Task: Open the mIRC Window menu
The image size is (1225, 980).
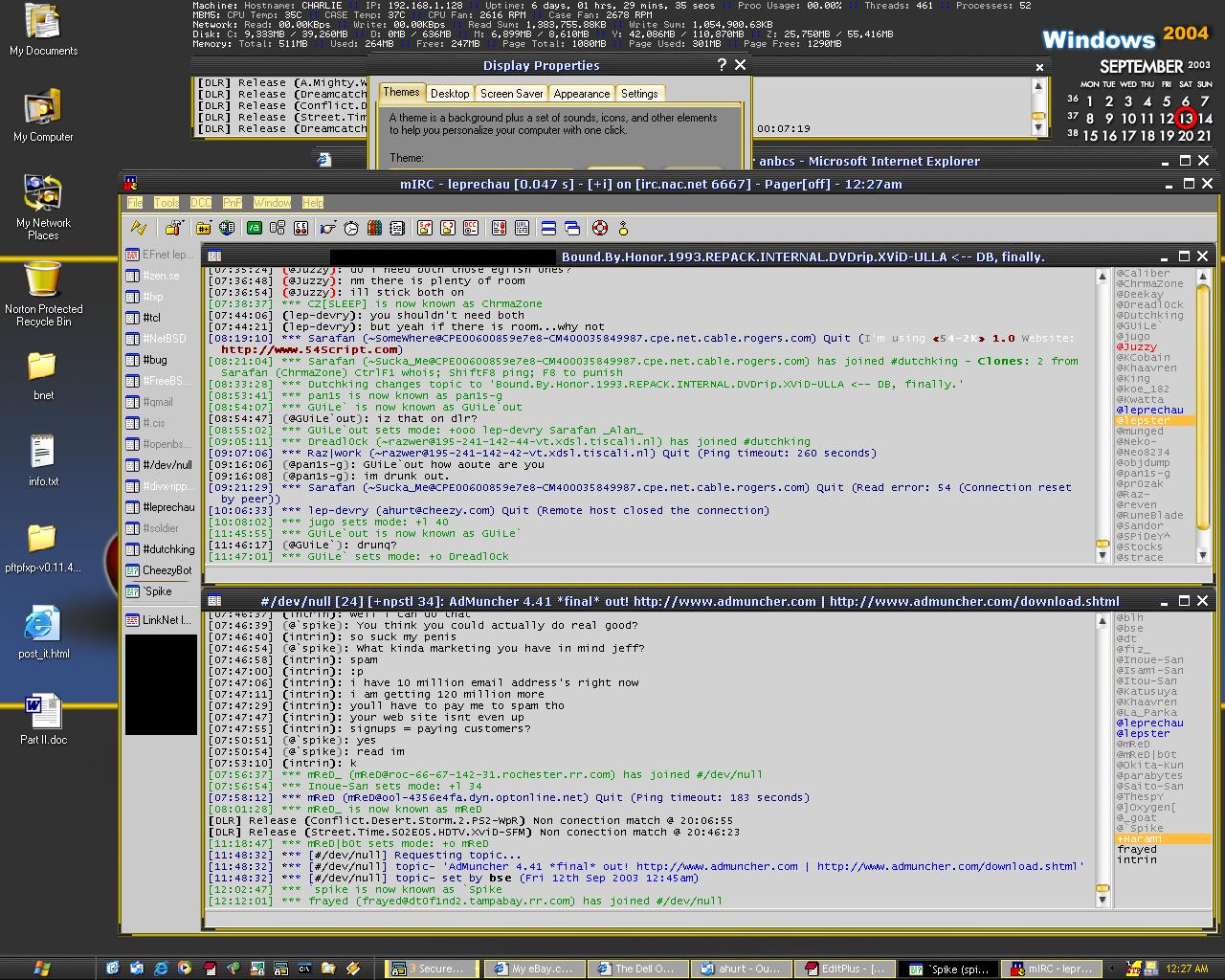Action: 272,203
